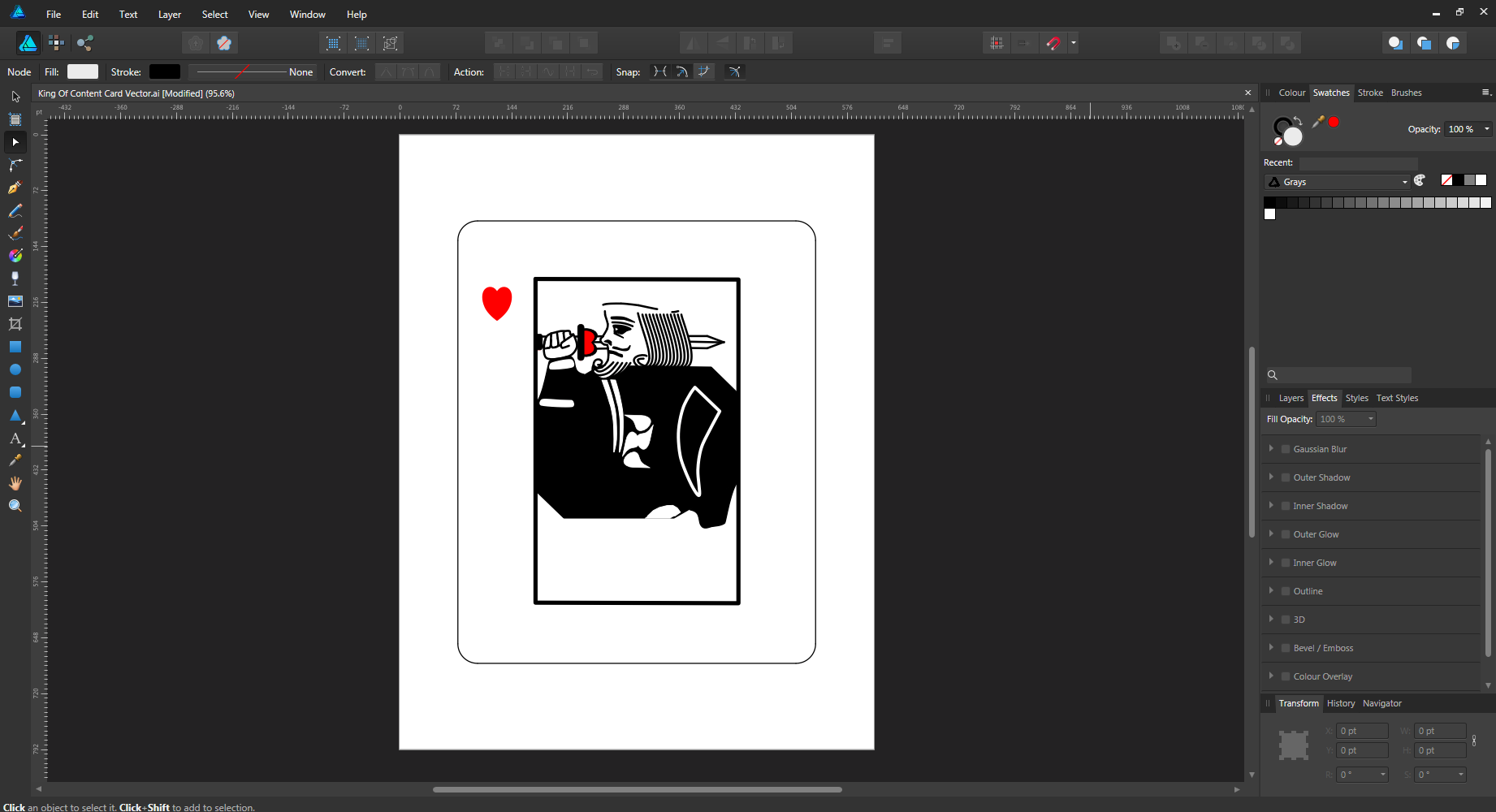Open the File menu
The width and height of the screenshot is (1496, 812).
coord(54,15)
